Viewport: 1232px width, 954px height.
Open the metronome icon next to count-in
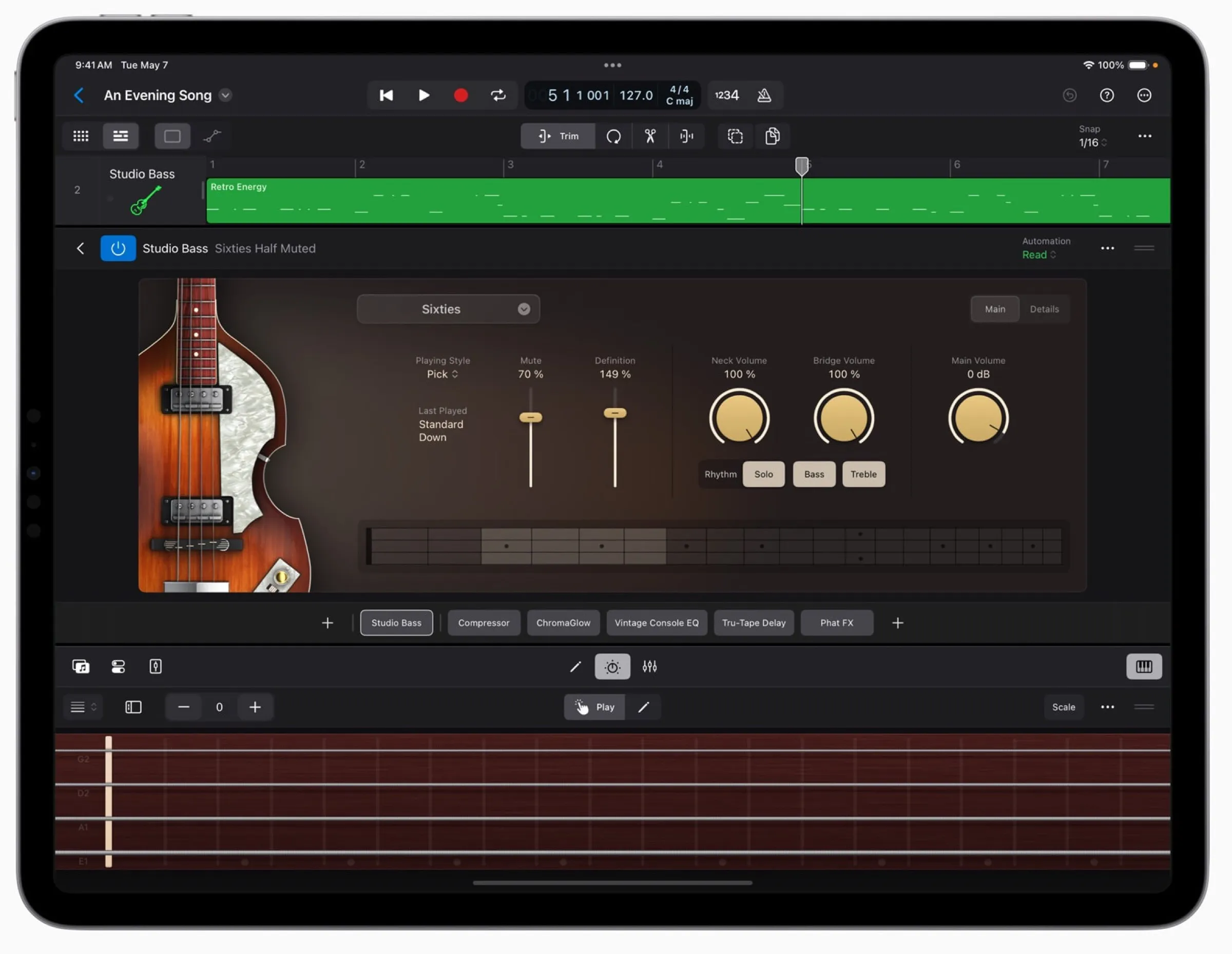click(764, 95)
